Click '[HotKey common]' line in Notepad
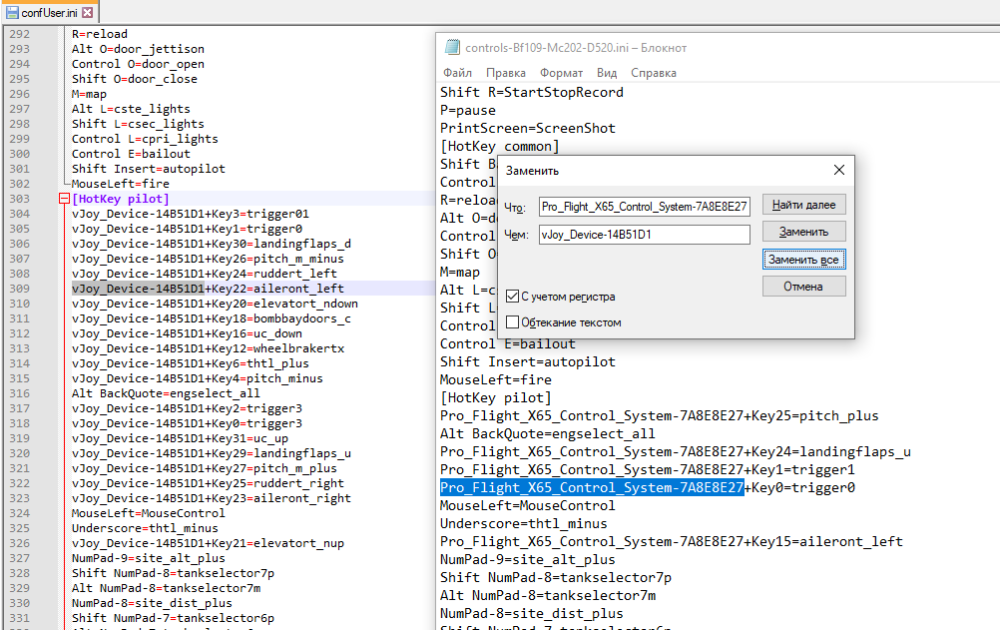Viewport: 1000px width, 630px height. (499, 146)
